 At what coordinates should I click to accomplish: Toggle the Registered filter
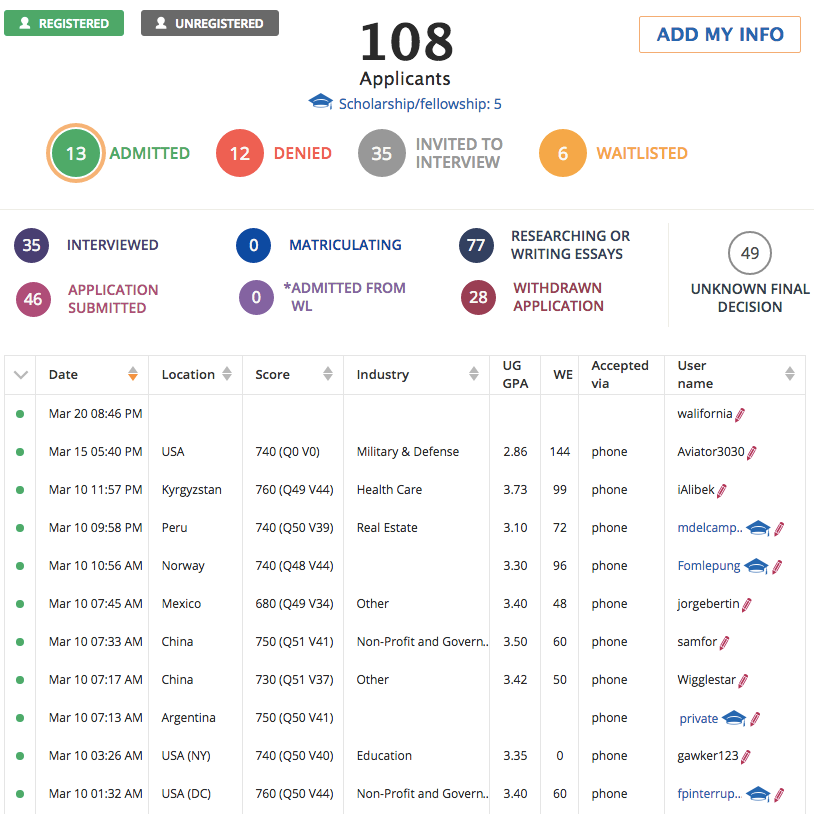pyautogui.click(x=64, y=23)
